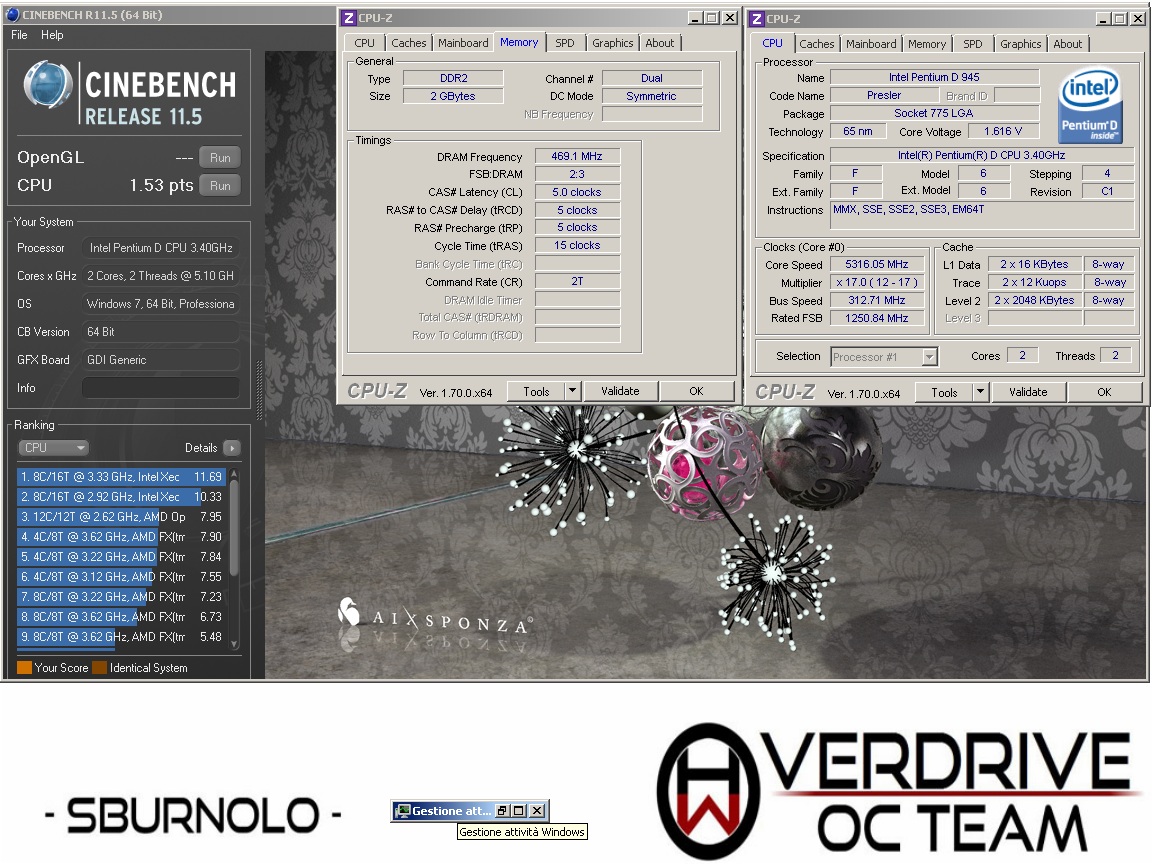Click the Cinebench title bar app icon

(12, 14)
